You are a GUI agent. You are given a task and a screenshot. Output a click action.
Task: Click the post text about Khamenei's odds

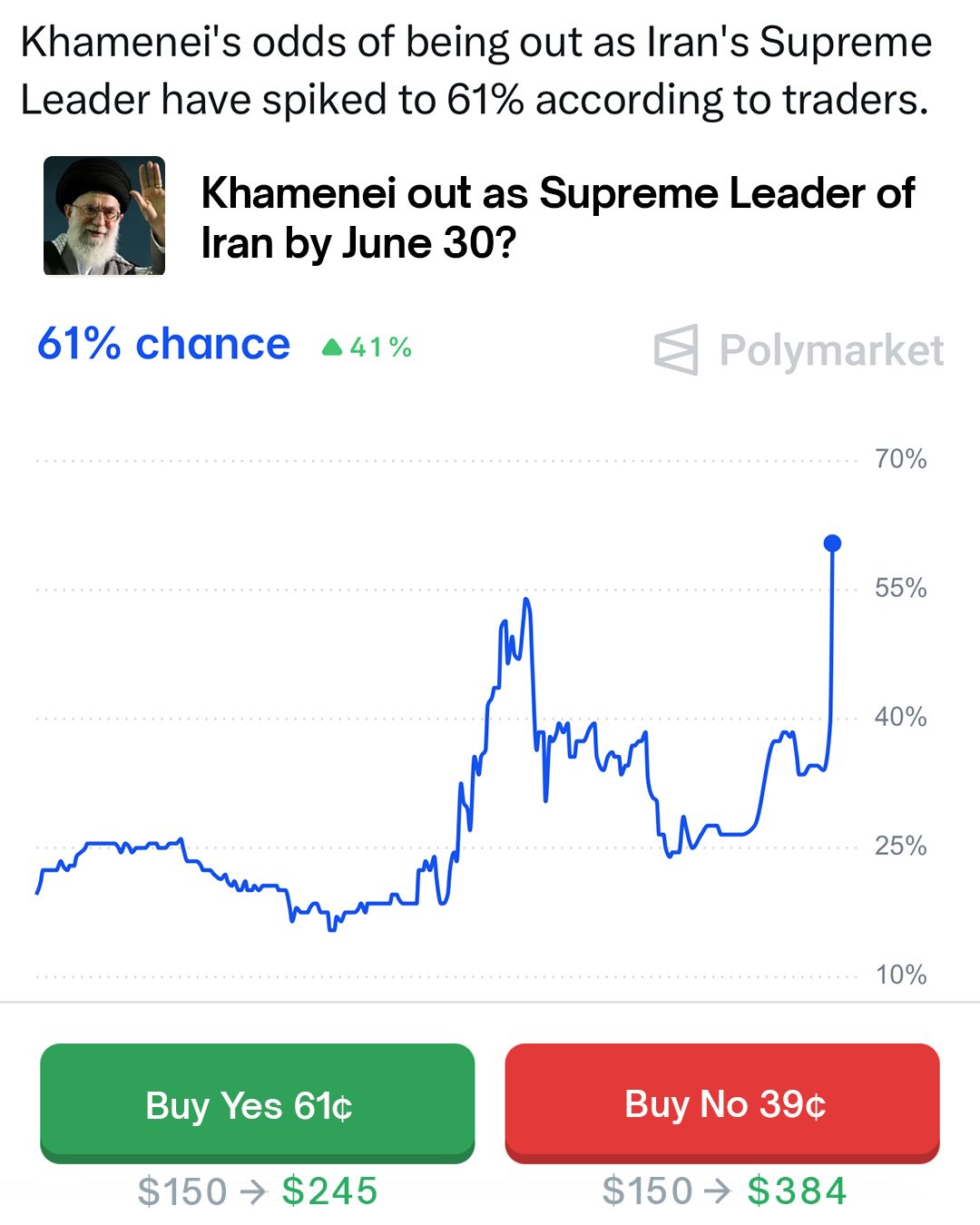pyautogui.click(x=475, y=71)
